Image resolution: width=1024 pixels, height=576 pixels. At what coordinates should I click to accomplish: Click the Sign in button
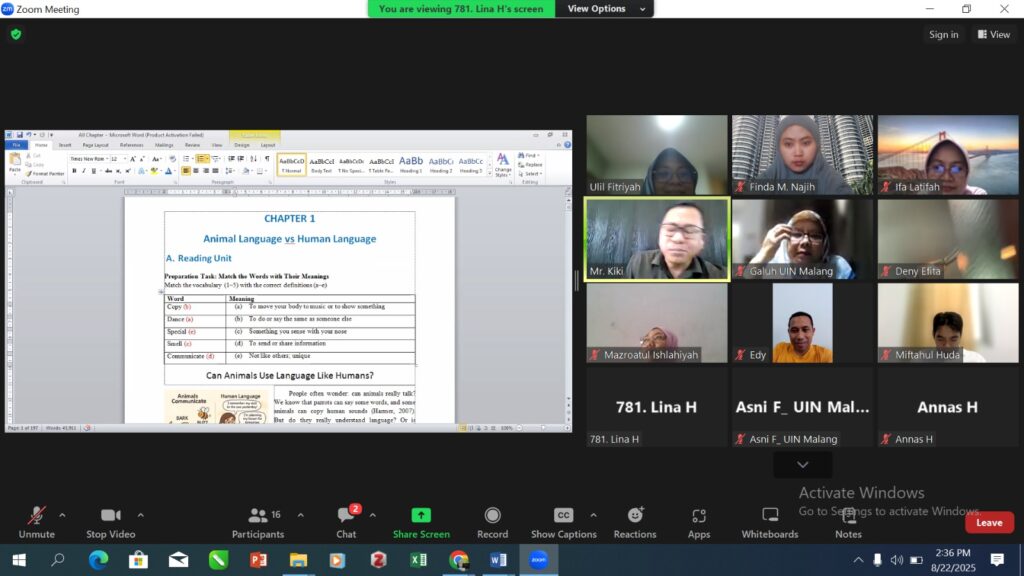(943, 34)
